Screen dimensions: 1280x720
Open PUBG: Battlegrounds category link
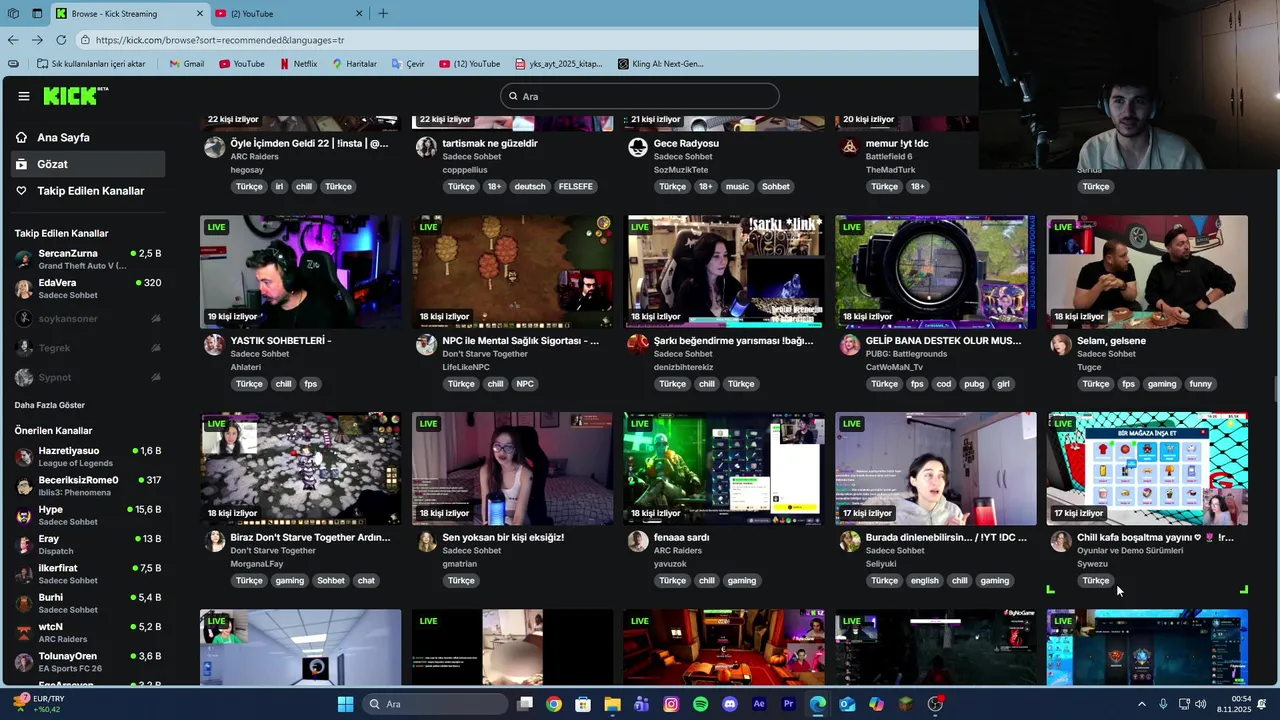point(906,354)
